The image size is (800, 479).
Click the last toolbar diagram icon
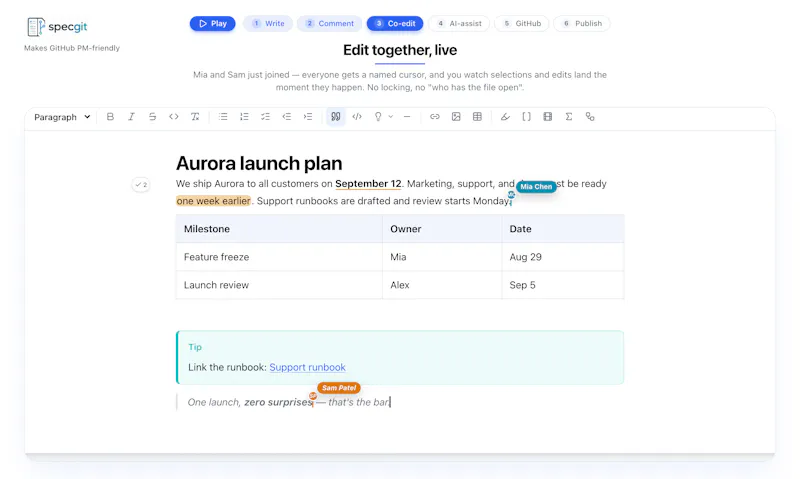click(590, 117)
